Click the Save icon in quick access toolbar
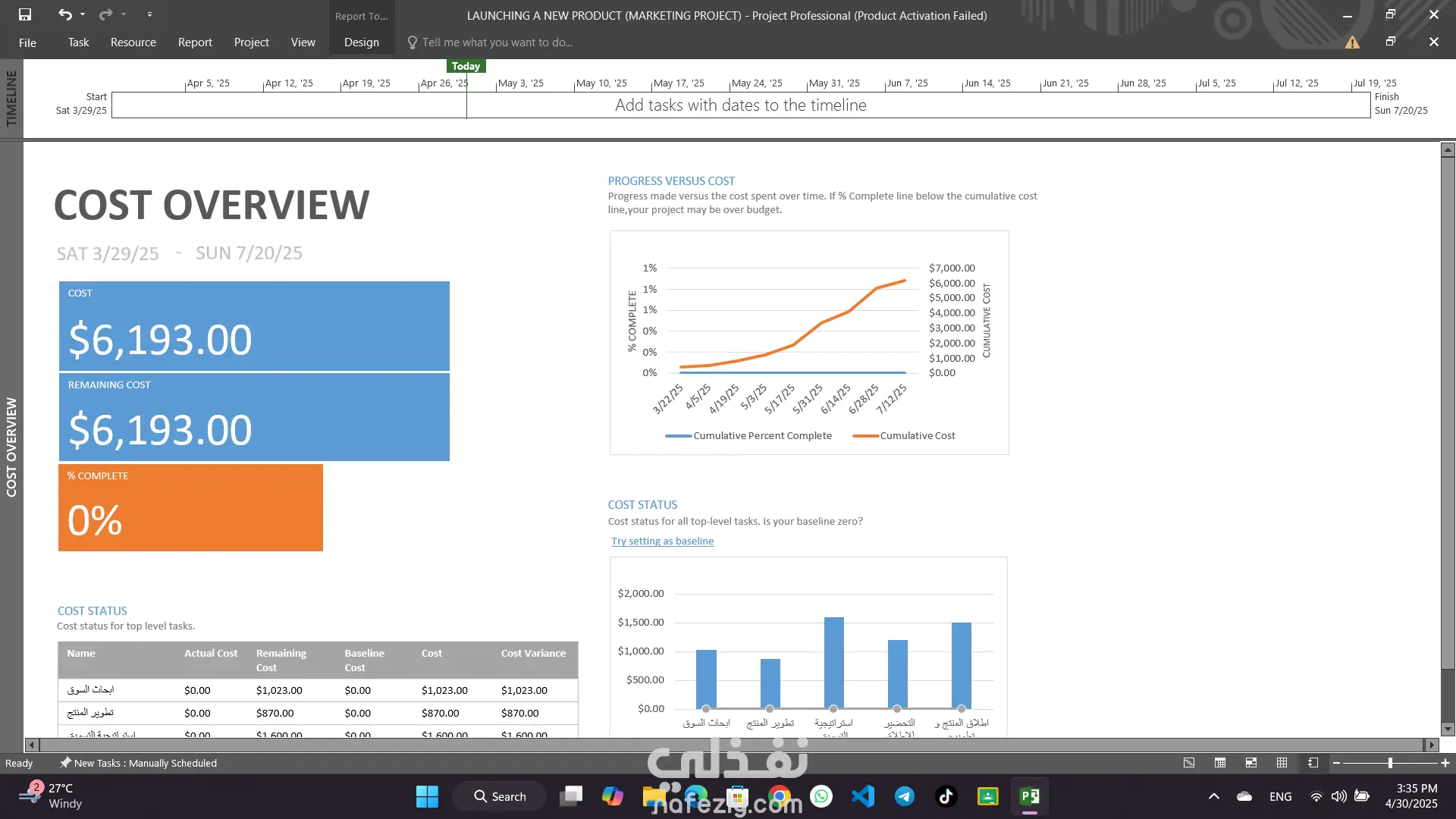 click(x=25, y=14)
